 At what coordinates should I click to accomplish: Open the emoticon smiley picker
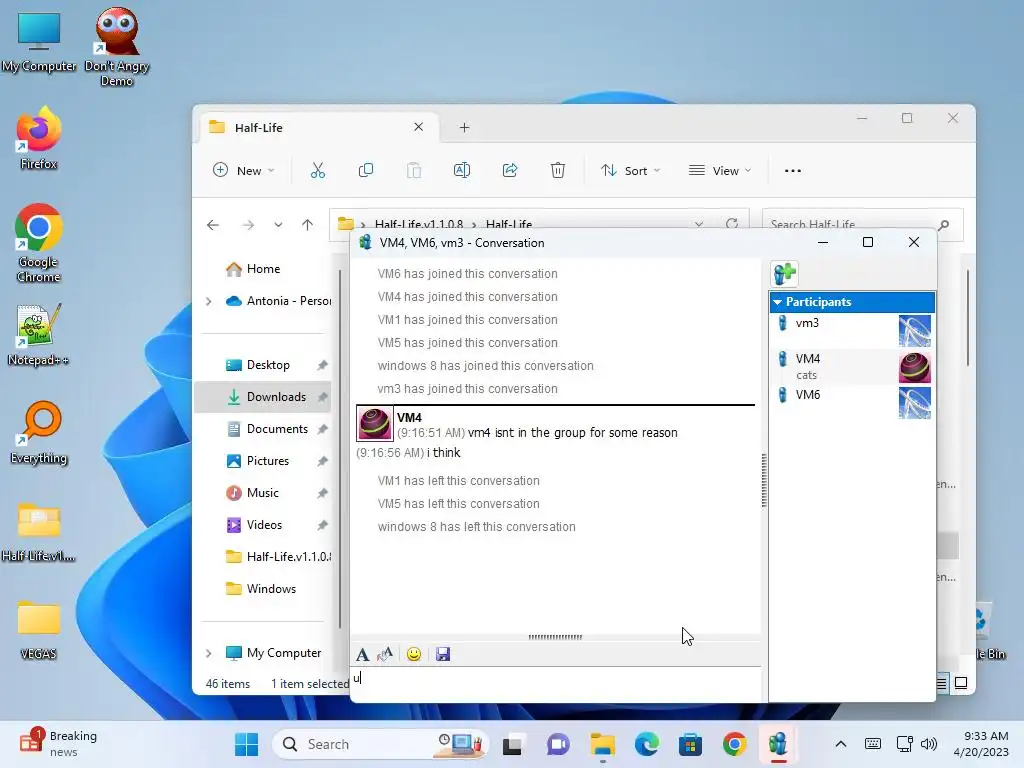point(413,654)
